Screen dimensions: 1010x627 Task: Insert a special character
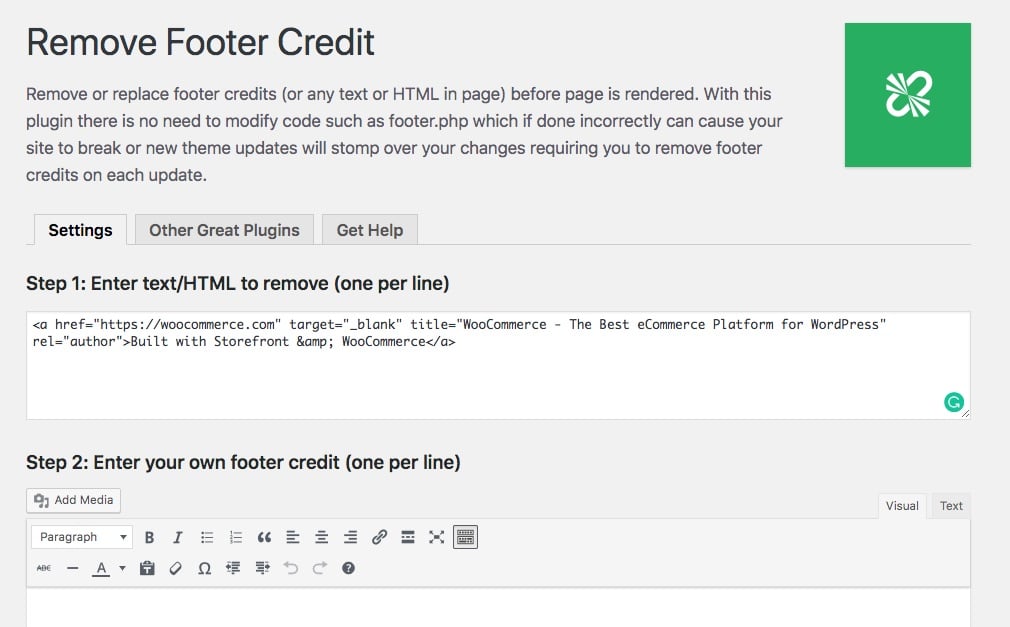(x=204, y=568)
